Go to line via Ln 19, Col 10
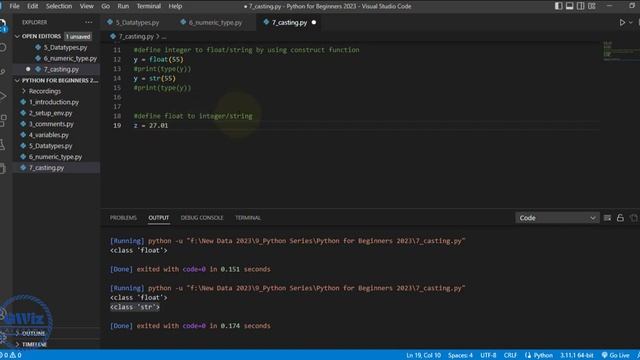Image resolution: width=640 pixels, height=360 pixels. [x=423, y=355]
